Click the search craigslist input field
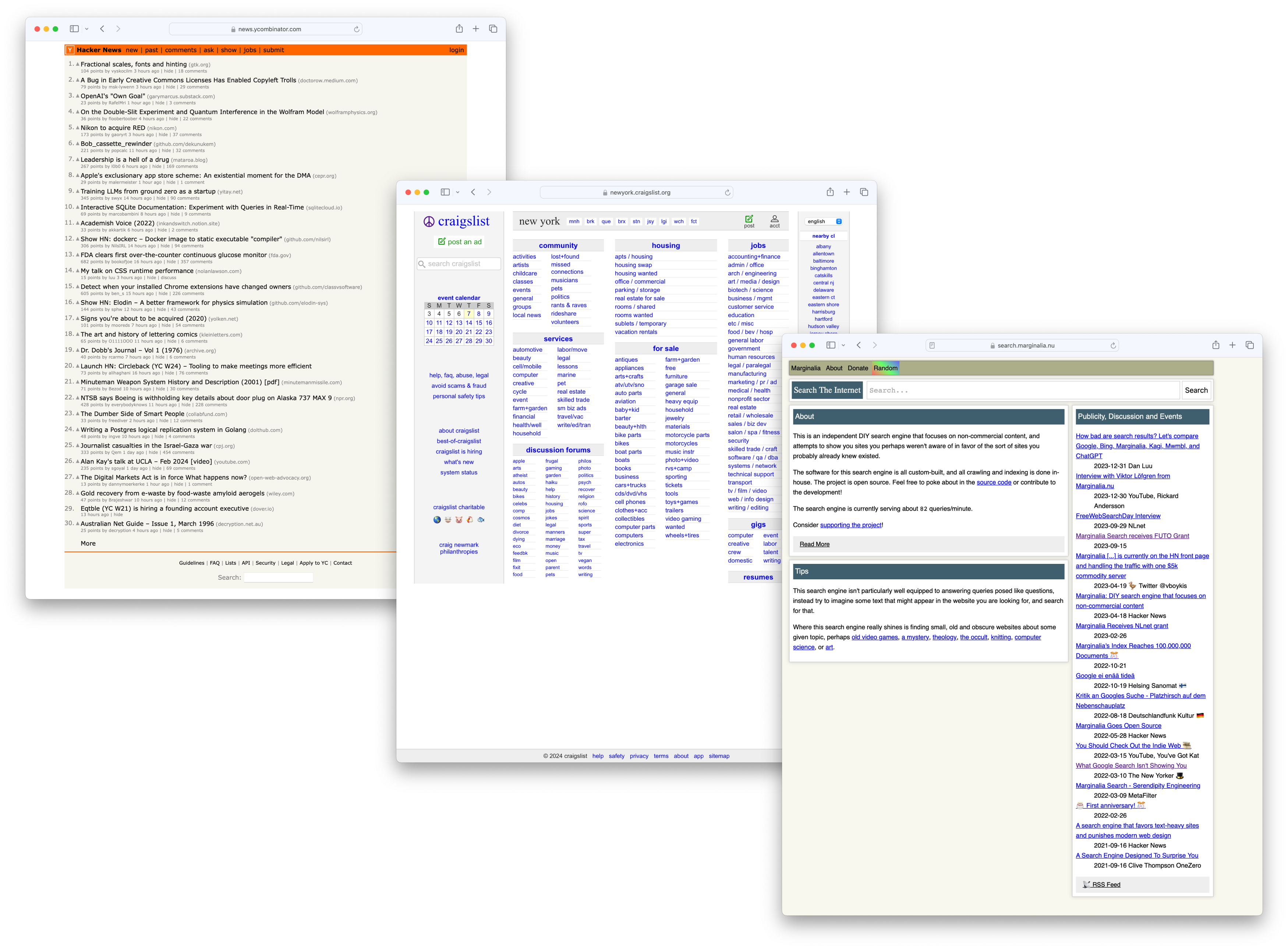The image size is (1288, 949). [459, 264]
